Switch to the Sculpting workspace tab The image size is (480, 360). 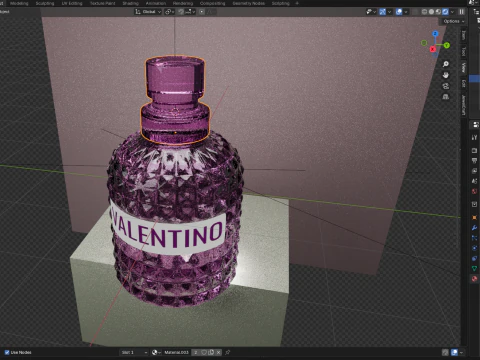pyautogui.click(x=45, y=3)
